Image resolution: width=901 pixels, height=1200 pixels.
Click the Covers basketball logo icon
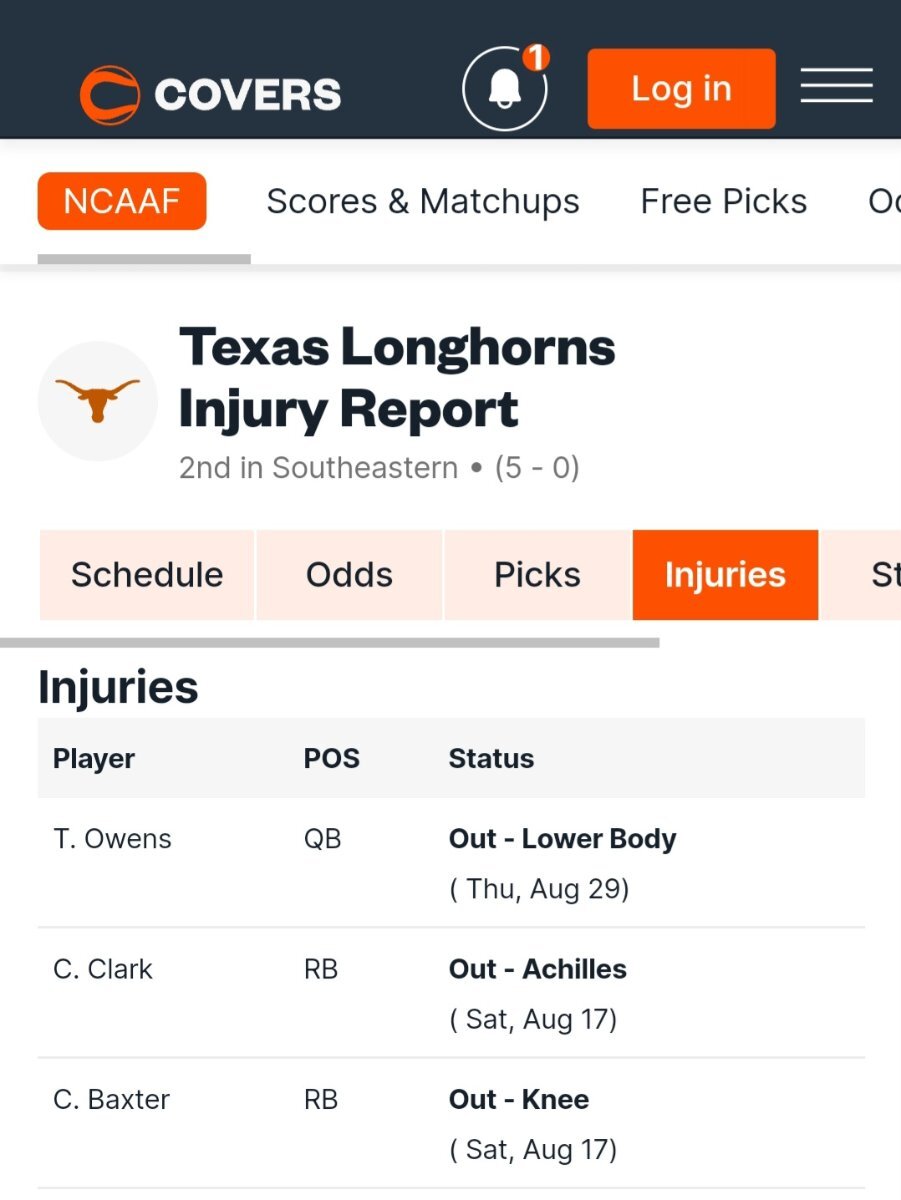pos(110,95)
